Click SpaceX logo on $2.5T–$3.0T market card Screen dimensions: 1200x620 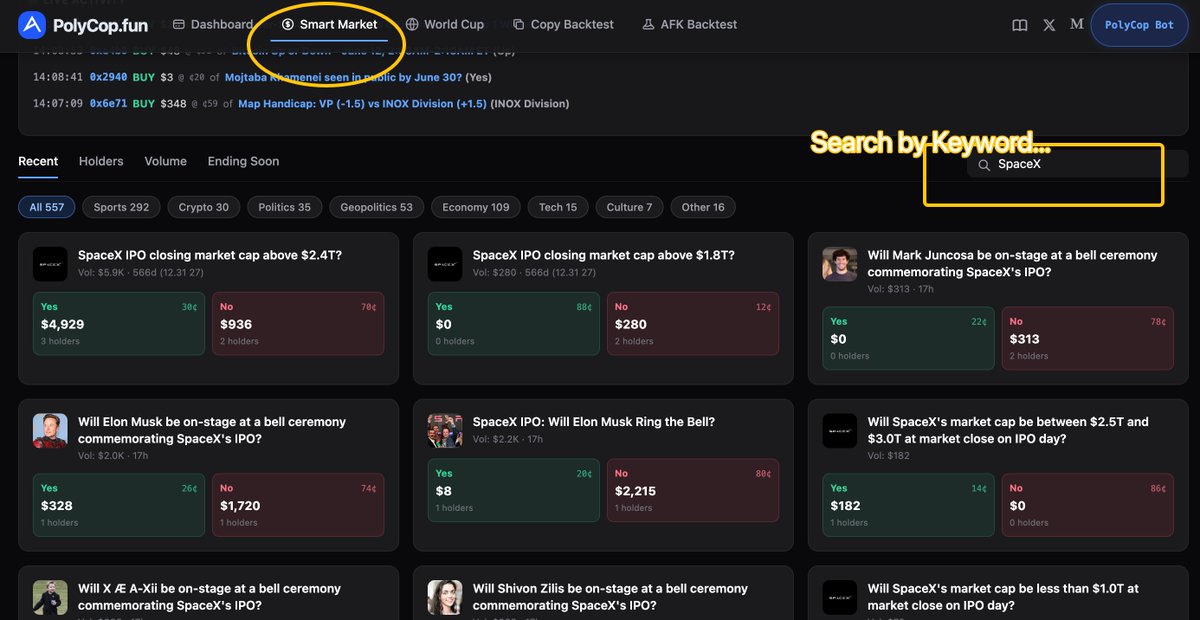point(840,431)
